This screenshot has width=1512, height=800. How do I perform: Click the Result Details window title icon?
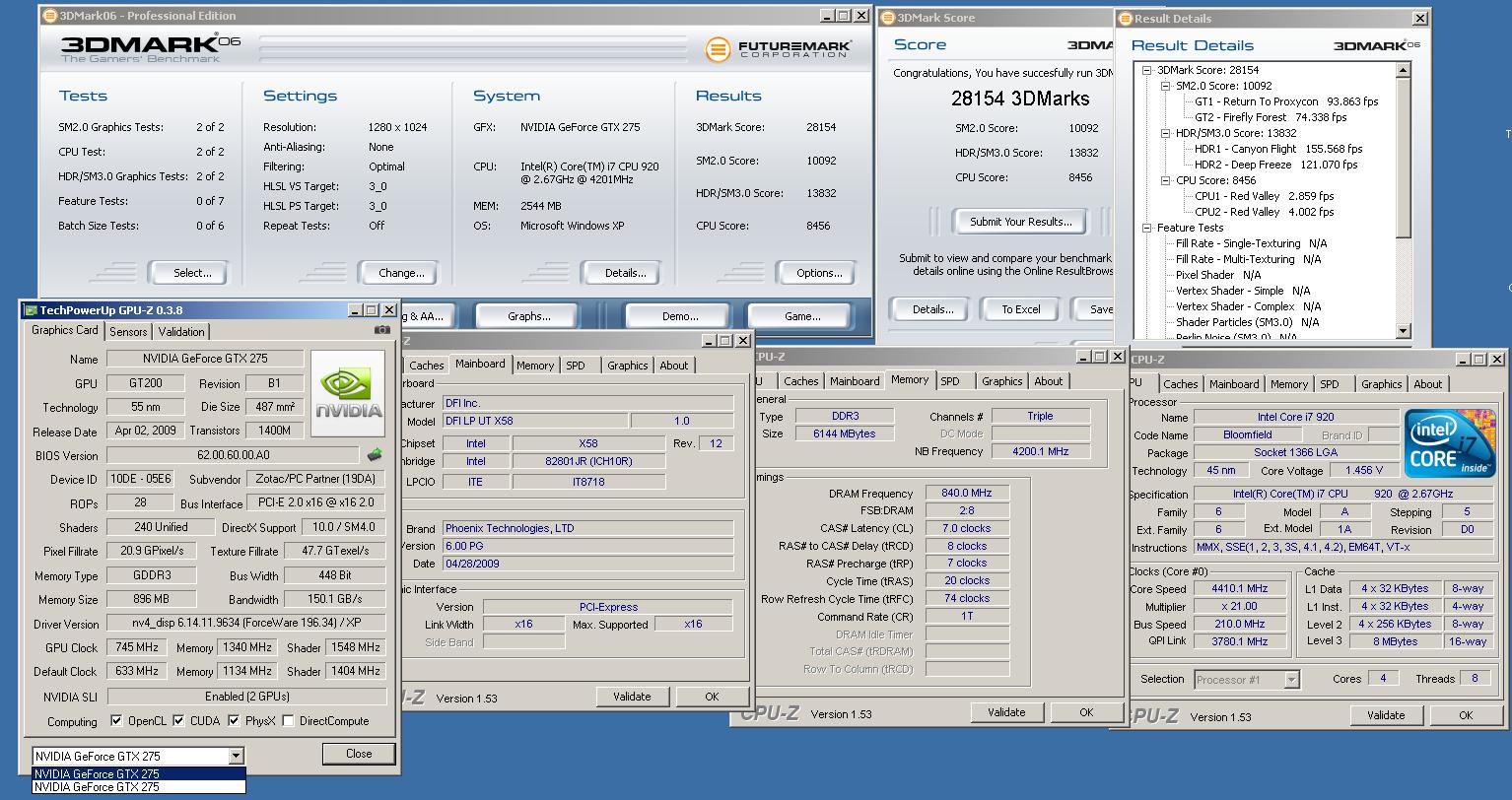click(1125, 18)
